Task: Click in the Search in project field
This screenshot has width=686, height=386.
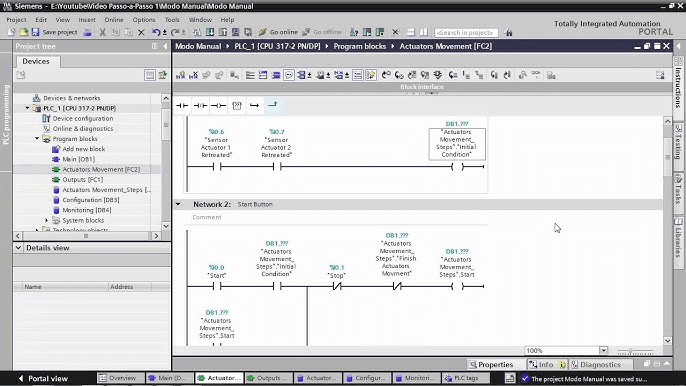Action: pos(466,32)
